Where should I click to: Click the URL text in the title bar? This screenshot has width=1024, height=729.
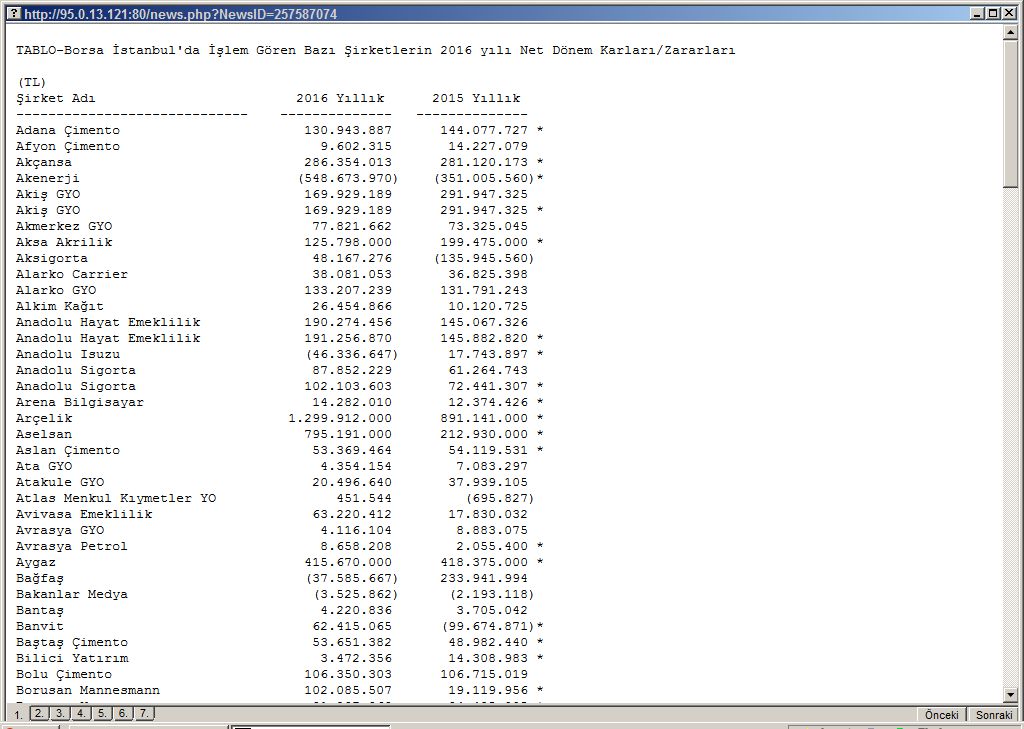point(180,14)
